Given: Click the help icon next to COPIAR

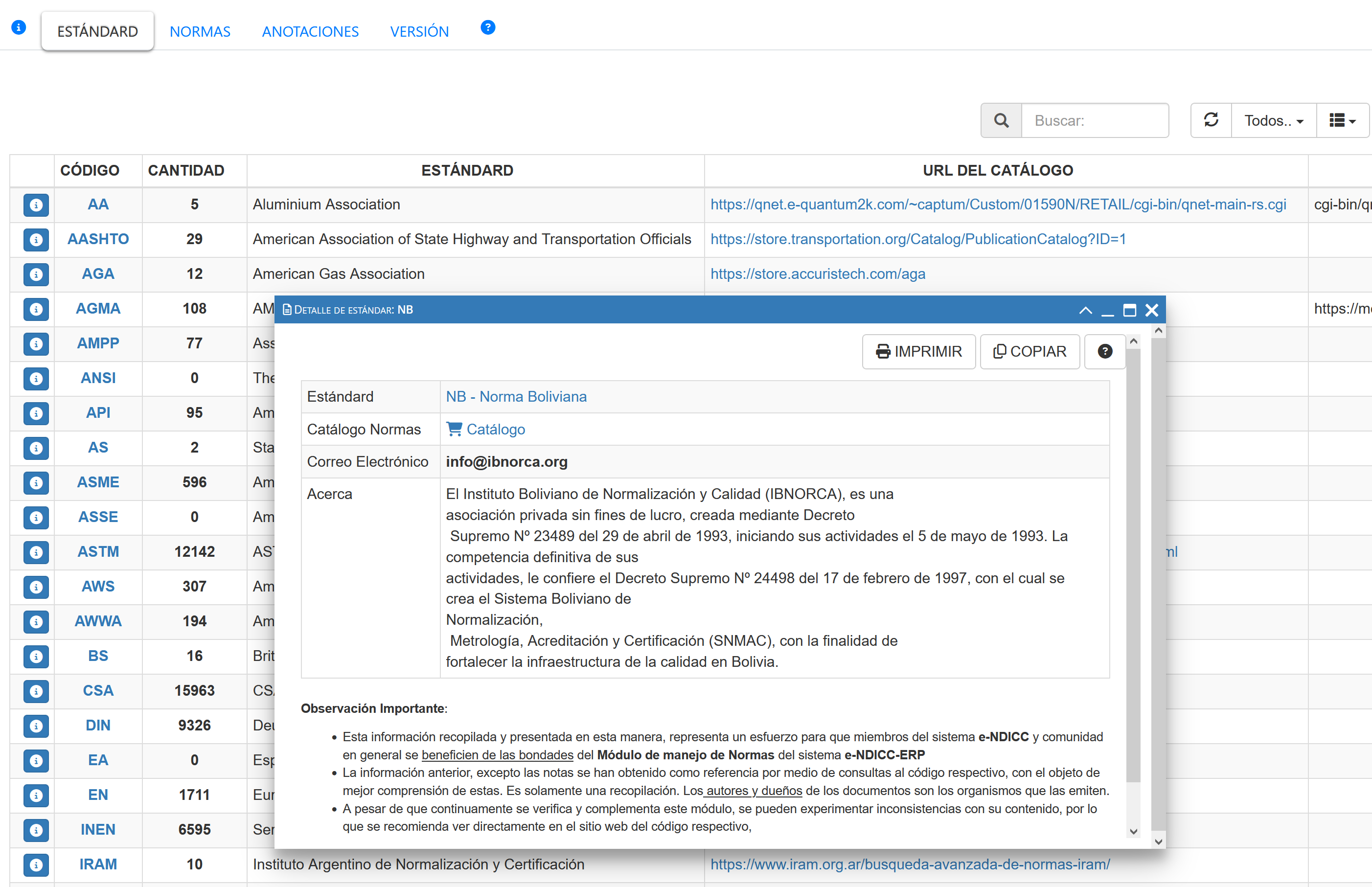Looking at the screenshot, I should [x=1104, y=351].
